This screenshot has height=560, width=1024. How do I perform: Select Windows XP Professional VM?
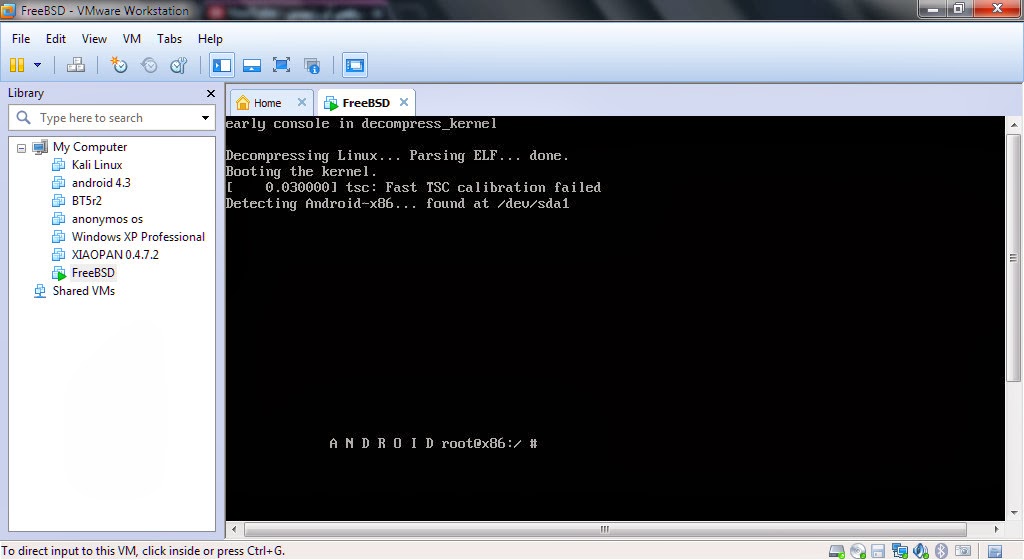(138, 236)
